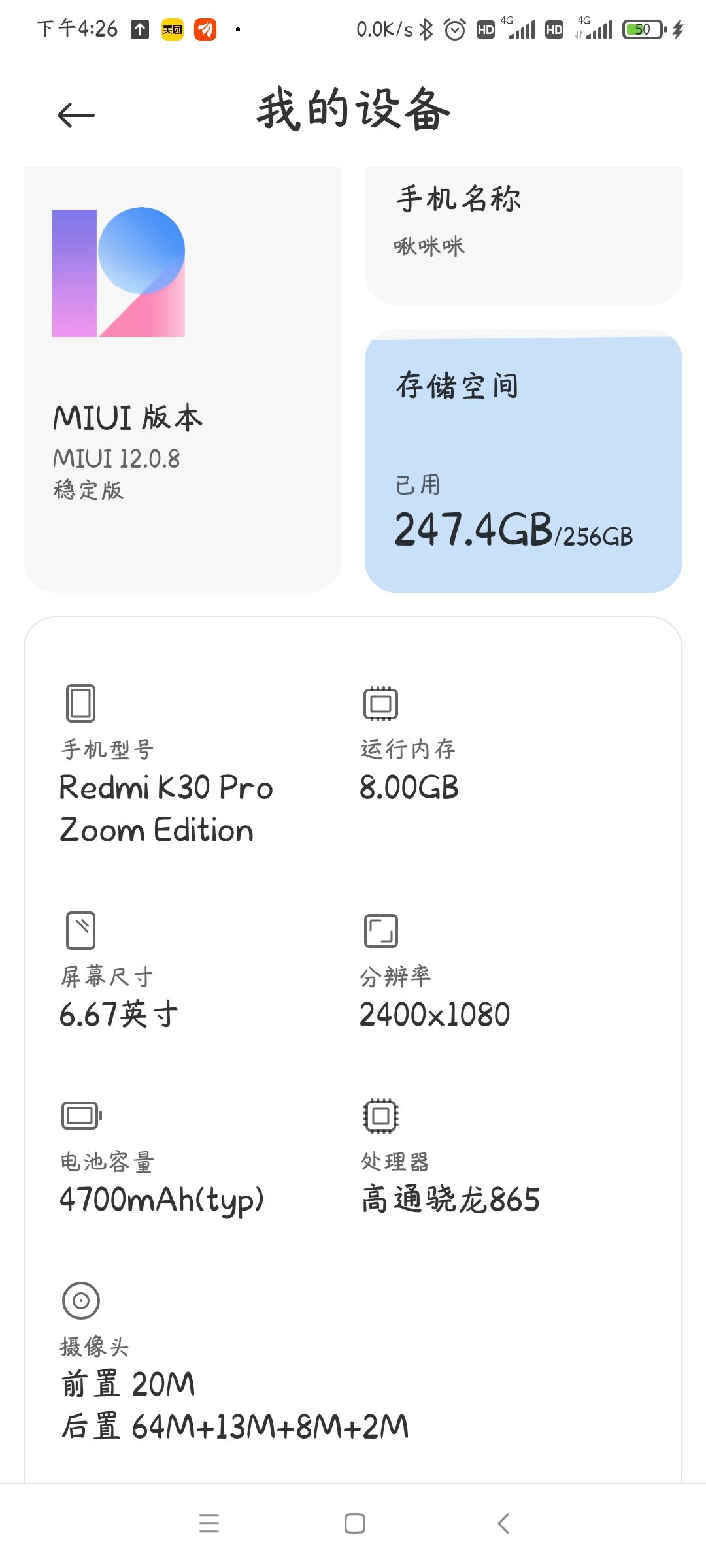
Task: Tap the processor icon
Action: pyautogui.click(x=380, y=1115)
